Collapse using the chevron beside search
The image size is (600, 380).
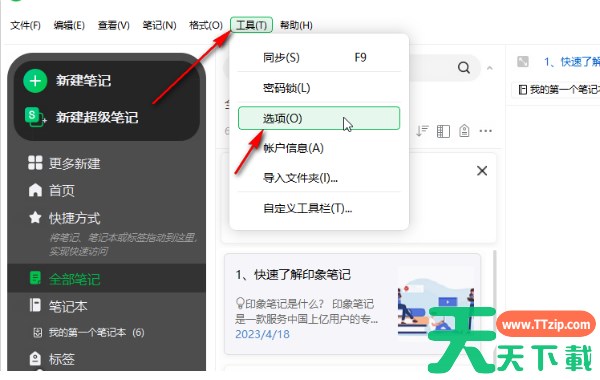click(x=489, y=68)
